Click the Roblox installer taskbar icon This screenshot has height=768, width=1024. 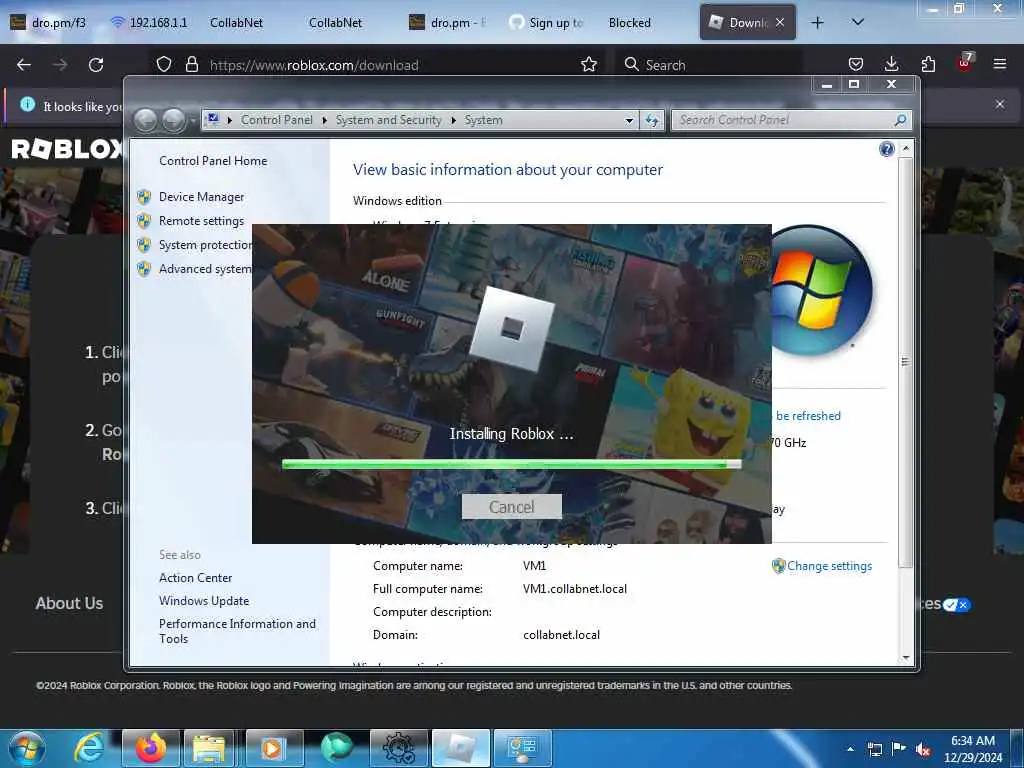460,748
